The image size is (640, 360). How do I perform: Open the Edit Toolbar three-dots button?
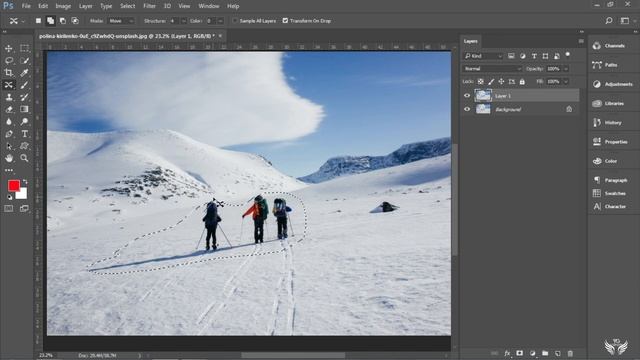coord(9,170)
